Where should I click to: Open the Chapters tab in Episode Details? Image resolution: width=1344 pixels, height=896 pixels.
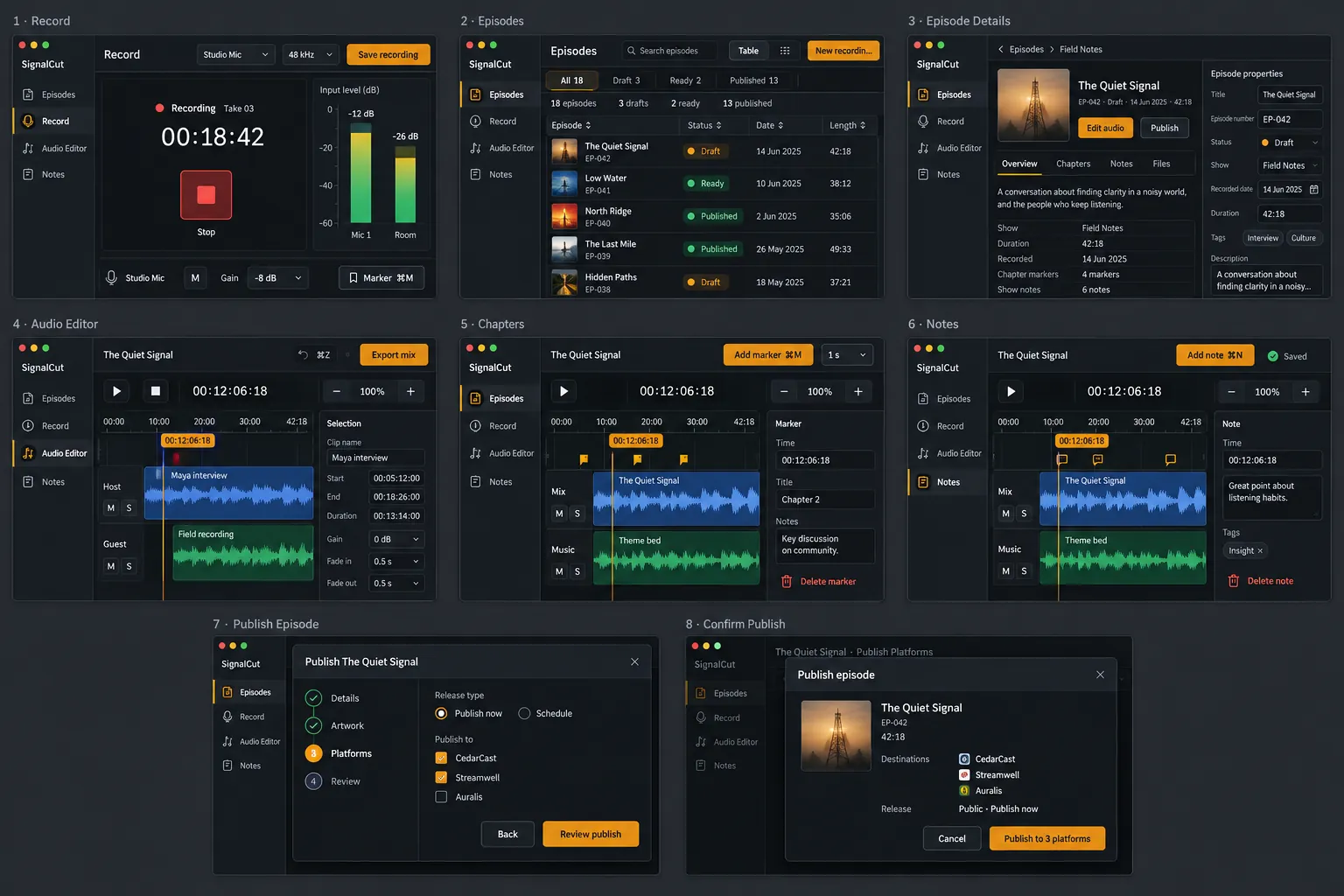point(1073,164)
